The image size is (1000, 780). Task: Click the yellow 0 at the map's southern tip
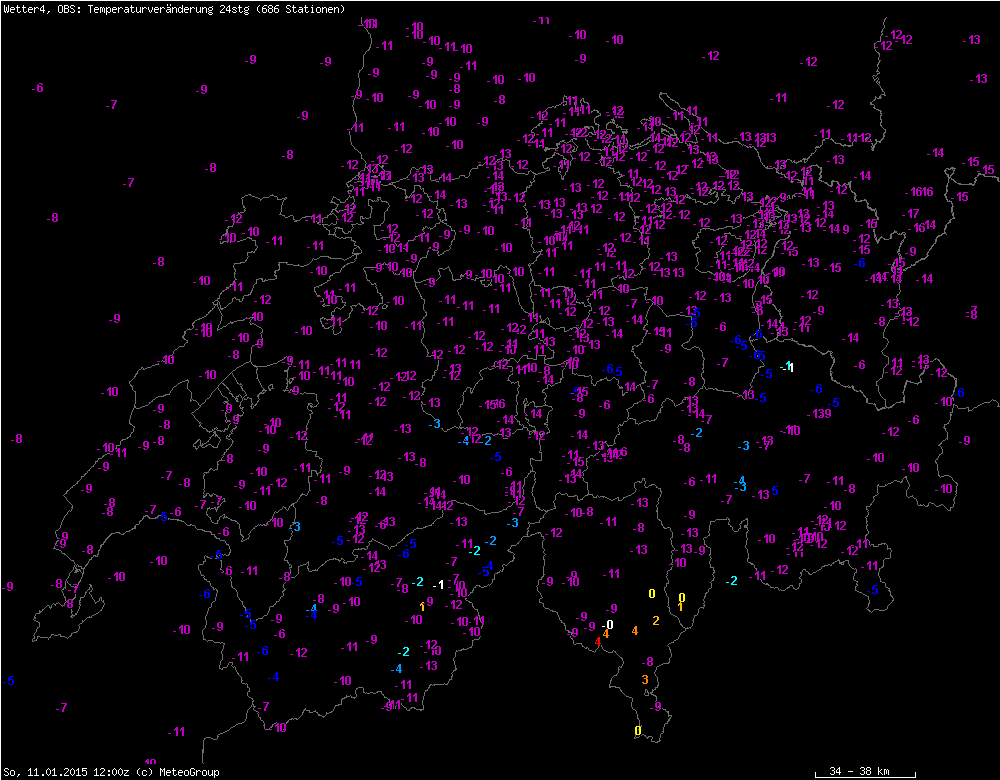click(x=637, y=731)
